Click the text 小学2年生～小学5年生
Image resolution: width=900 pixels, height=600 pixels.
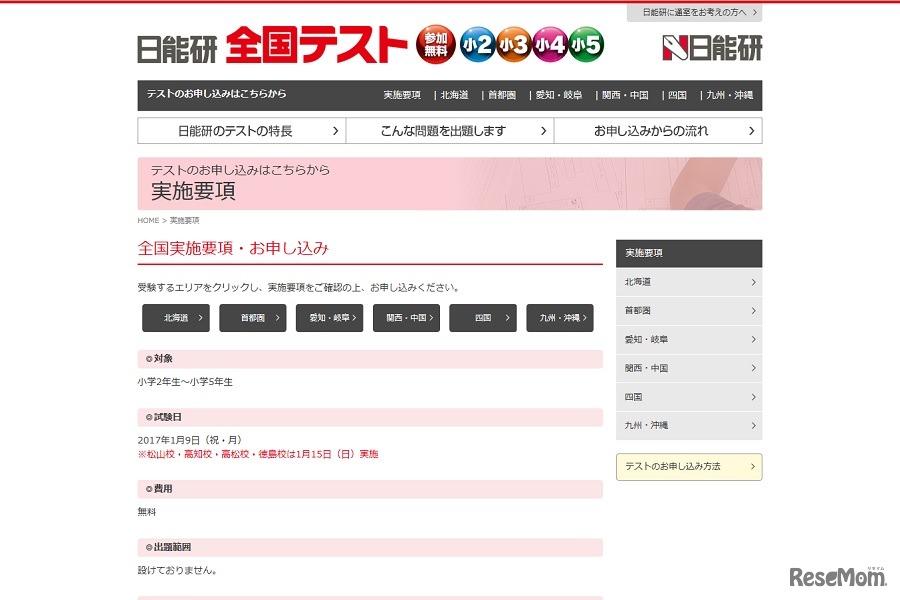(x=185, y=382)
